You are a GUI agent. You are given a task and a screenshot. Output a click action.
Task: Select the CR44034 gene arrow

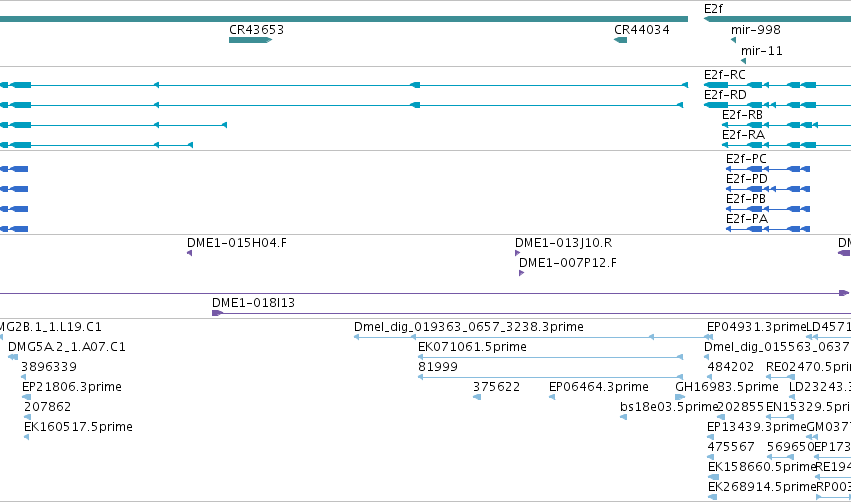coord(620,40)
